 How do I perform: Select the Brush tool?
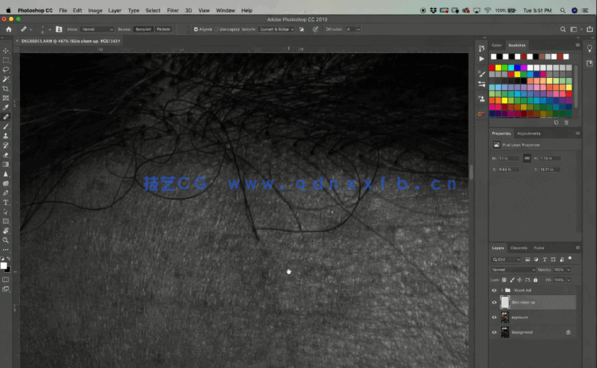(6, 126)
